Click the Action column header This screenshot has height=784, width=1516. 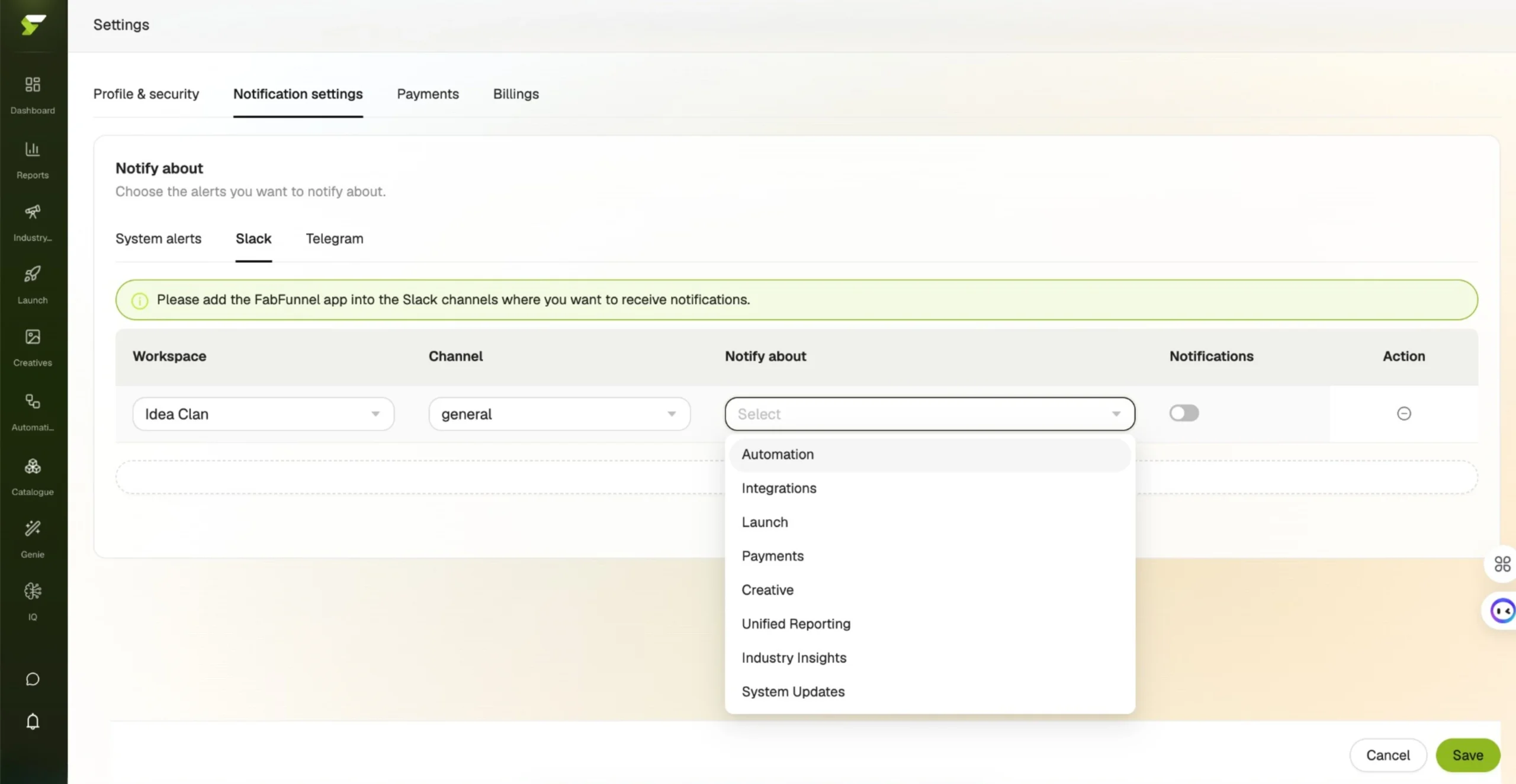pyautogui.click(x=1403, y=356)
